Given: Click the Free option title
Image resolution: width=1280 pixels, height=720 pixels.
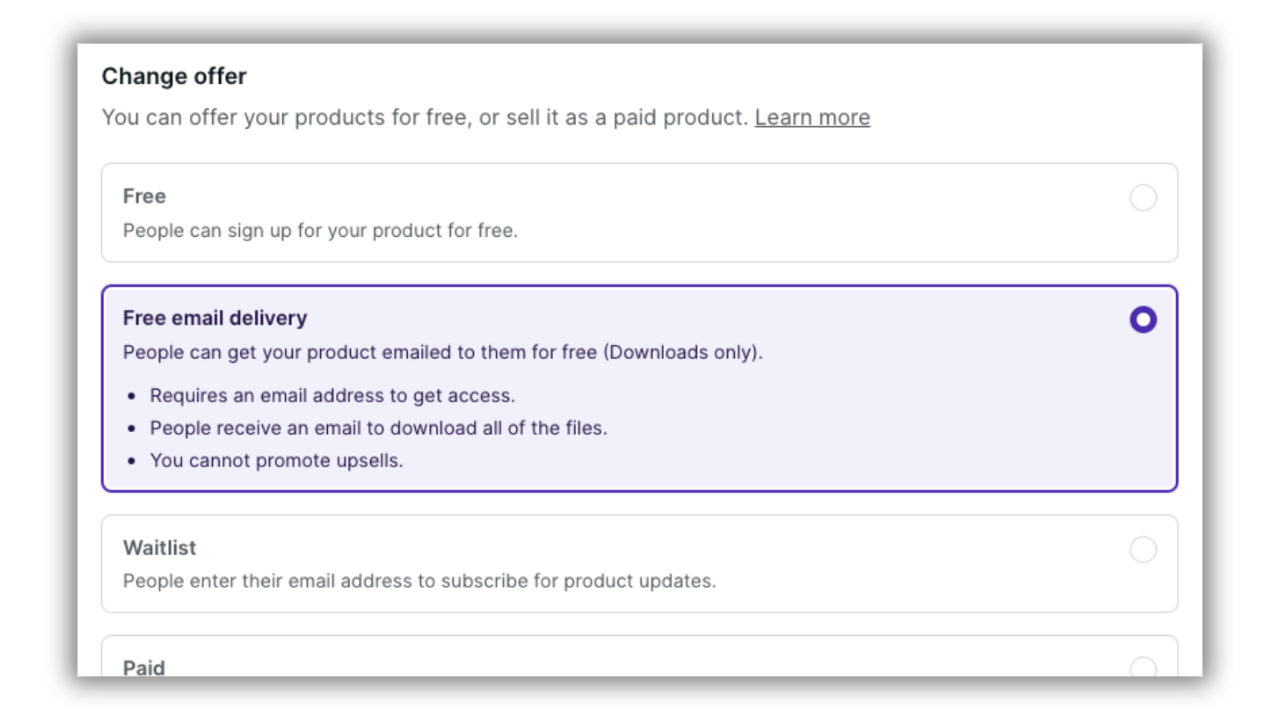Looking at the screenshot, I should point(144,196).
